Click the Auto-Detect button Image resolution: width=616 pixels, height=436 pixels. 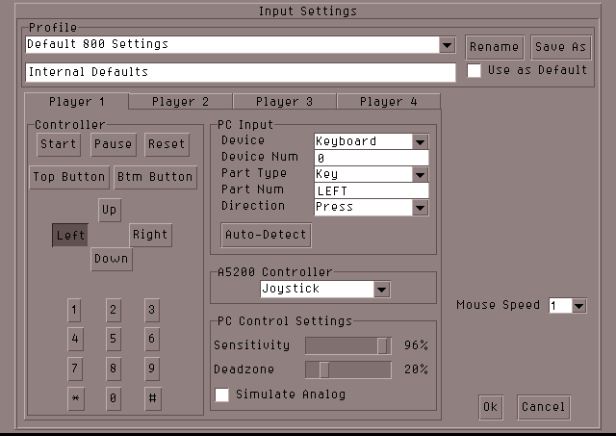(x=266, y=235)
